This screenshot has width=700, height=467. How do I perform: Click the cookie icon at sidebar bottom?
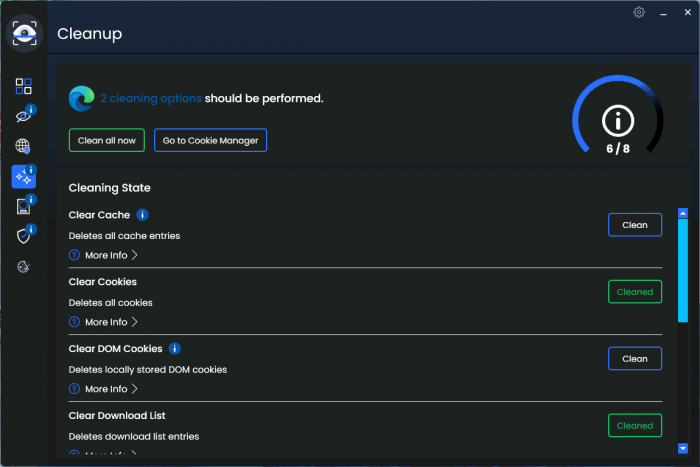(x=23, y=266)
